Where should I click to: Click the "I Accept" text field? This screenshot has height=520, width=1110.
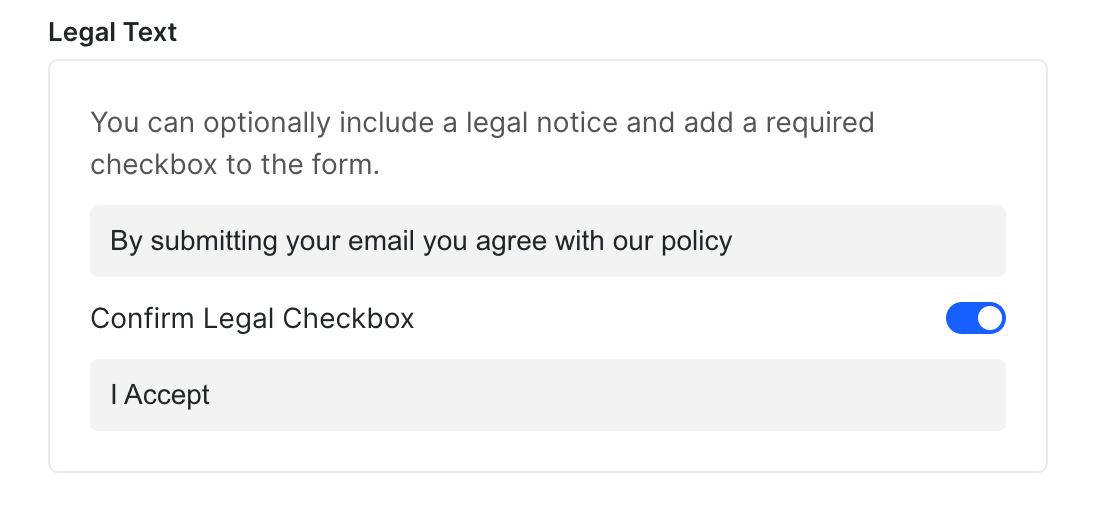(547, 395)
